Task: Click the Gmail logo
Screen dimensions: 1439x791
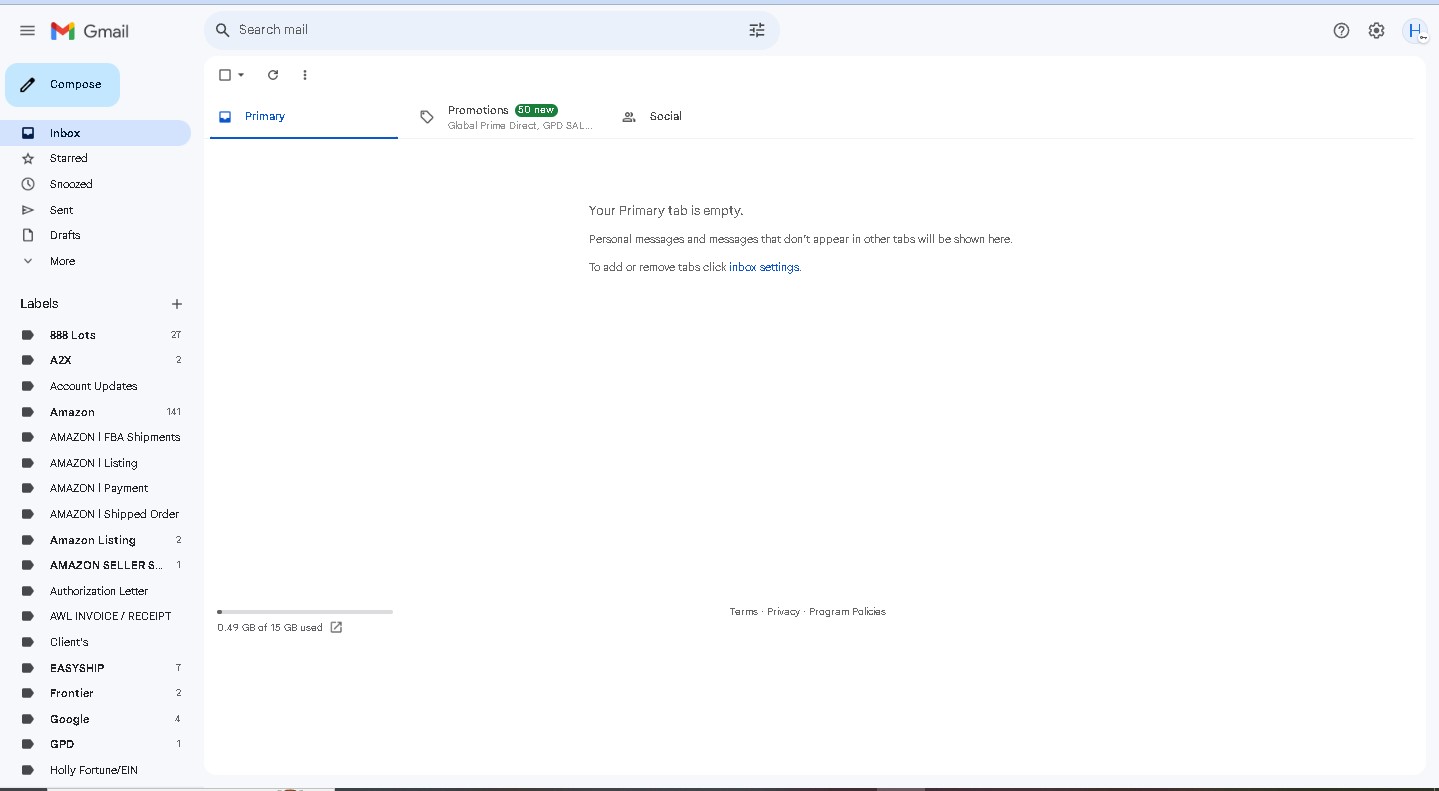Action: click(90, 31)
